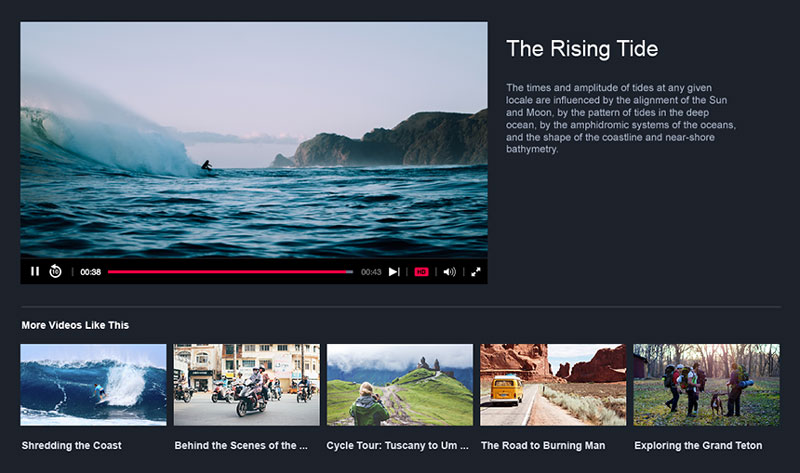Image resolution: width=800 pixels, height=473 pixels.
Task: Click the Shredding the Coast title
Action: tap(71, 445)
